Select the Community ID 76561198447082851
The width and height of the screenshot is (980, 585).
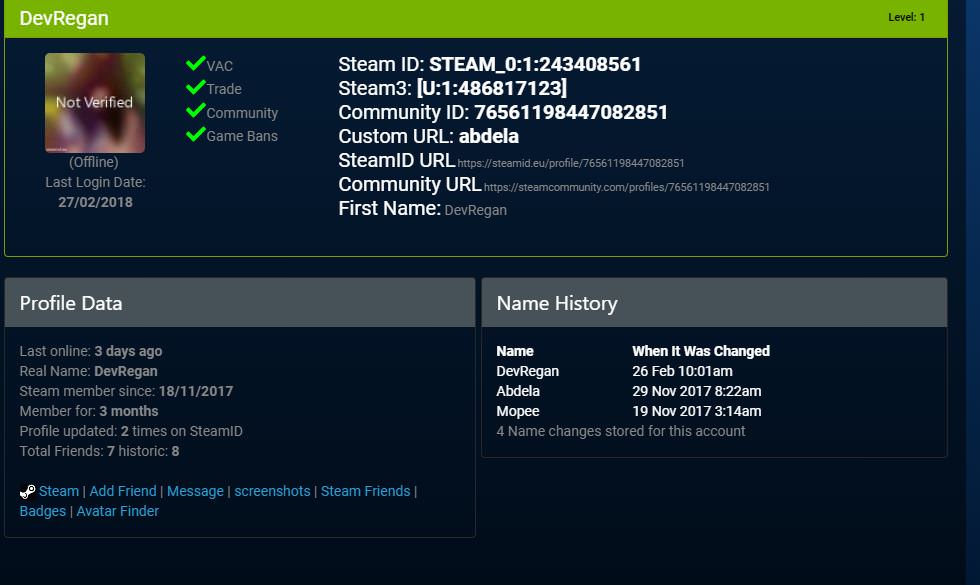click(571, 112)
